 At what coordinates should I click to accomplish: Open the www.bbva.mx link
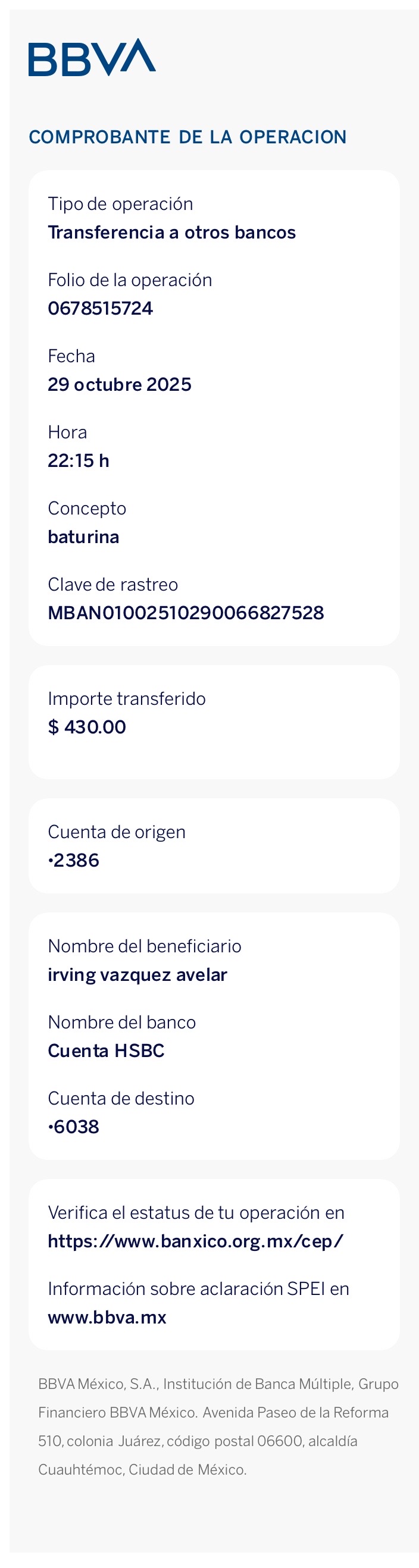point(107,1316)
